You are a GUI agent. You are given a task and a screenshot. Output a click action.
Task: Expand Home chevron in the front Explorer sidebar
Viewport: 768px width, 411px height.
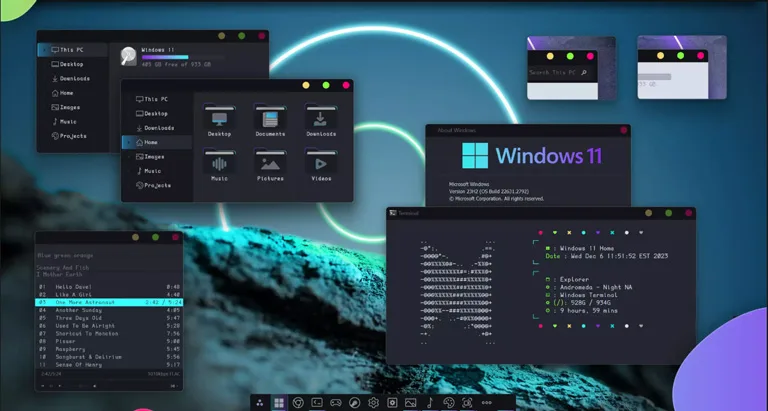click(x=129, y=143)
